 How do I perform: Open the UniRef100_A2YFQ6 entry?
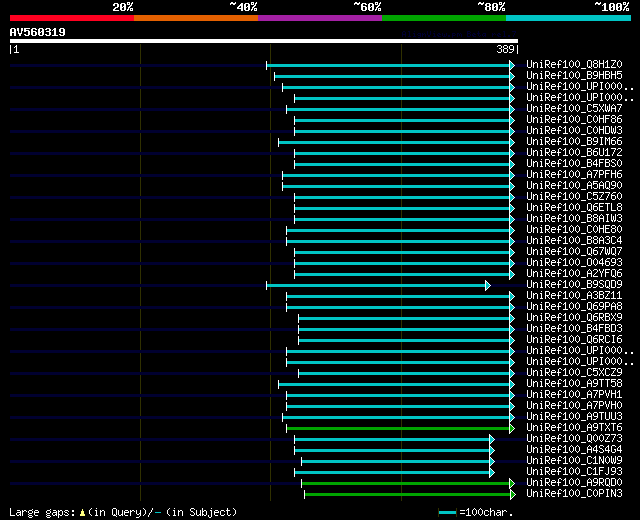click(x=574, y=274)
